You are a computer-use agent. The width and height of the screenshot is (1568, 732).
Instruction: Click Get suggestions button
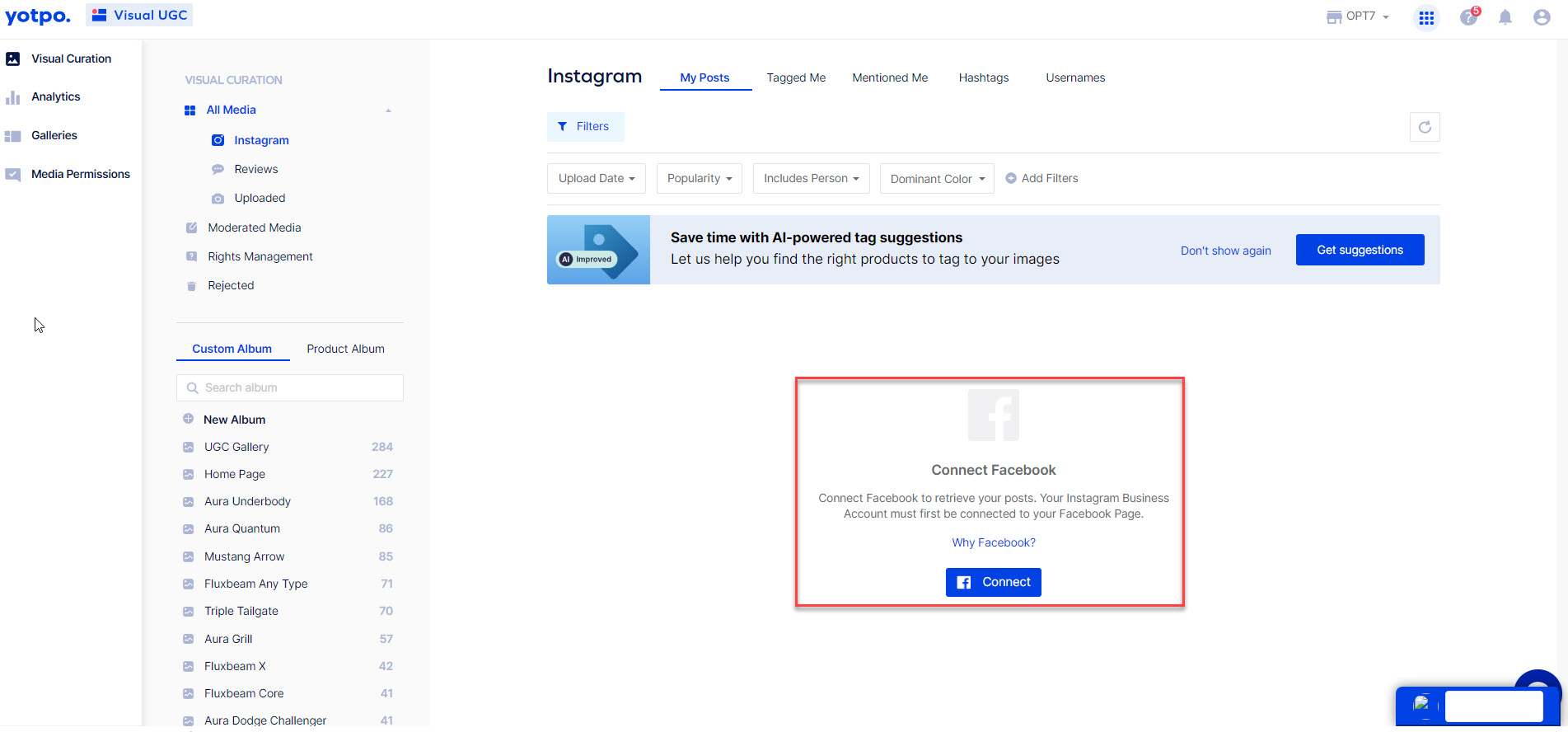[1360, 250]
